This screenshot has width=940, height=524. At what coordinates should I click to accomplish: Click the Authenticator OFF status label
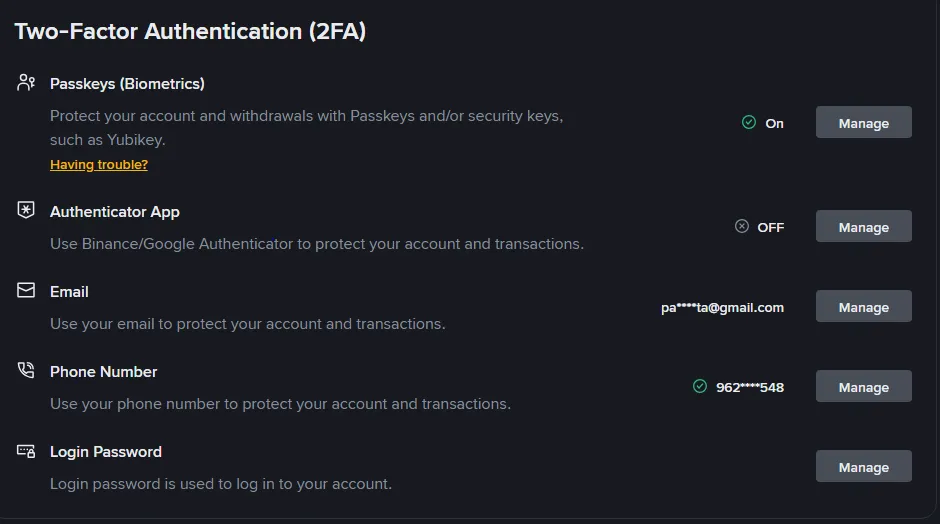[770, 227]
